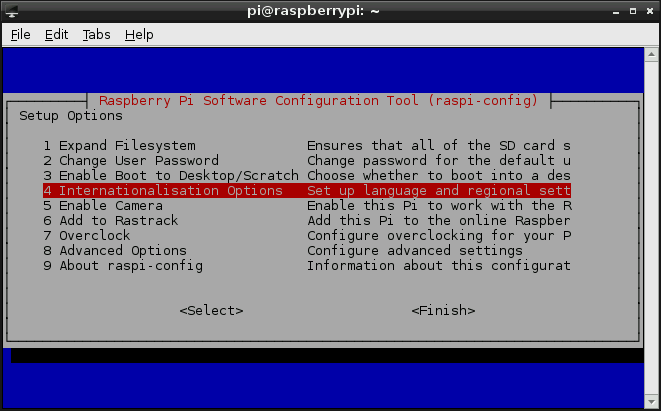
Task: Maximize the terminal window
Action: pyautogui.click(x=633, y=11)
